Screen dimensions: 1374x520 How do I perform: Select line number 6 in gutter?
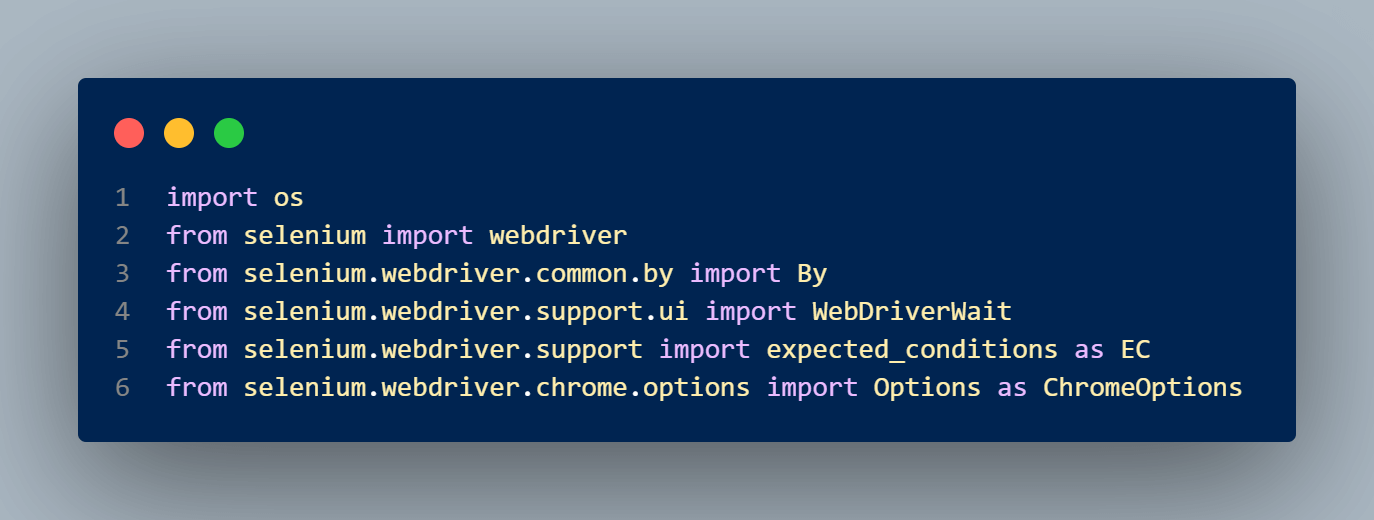pyautogui.click(x=122, y=388)
